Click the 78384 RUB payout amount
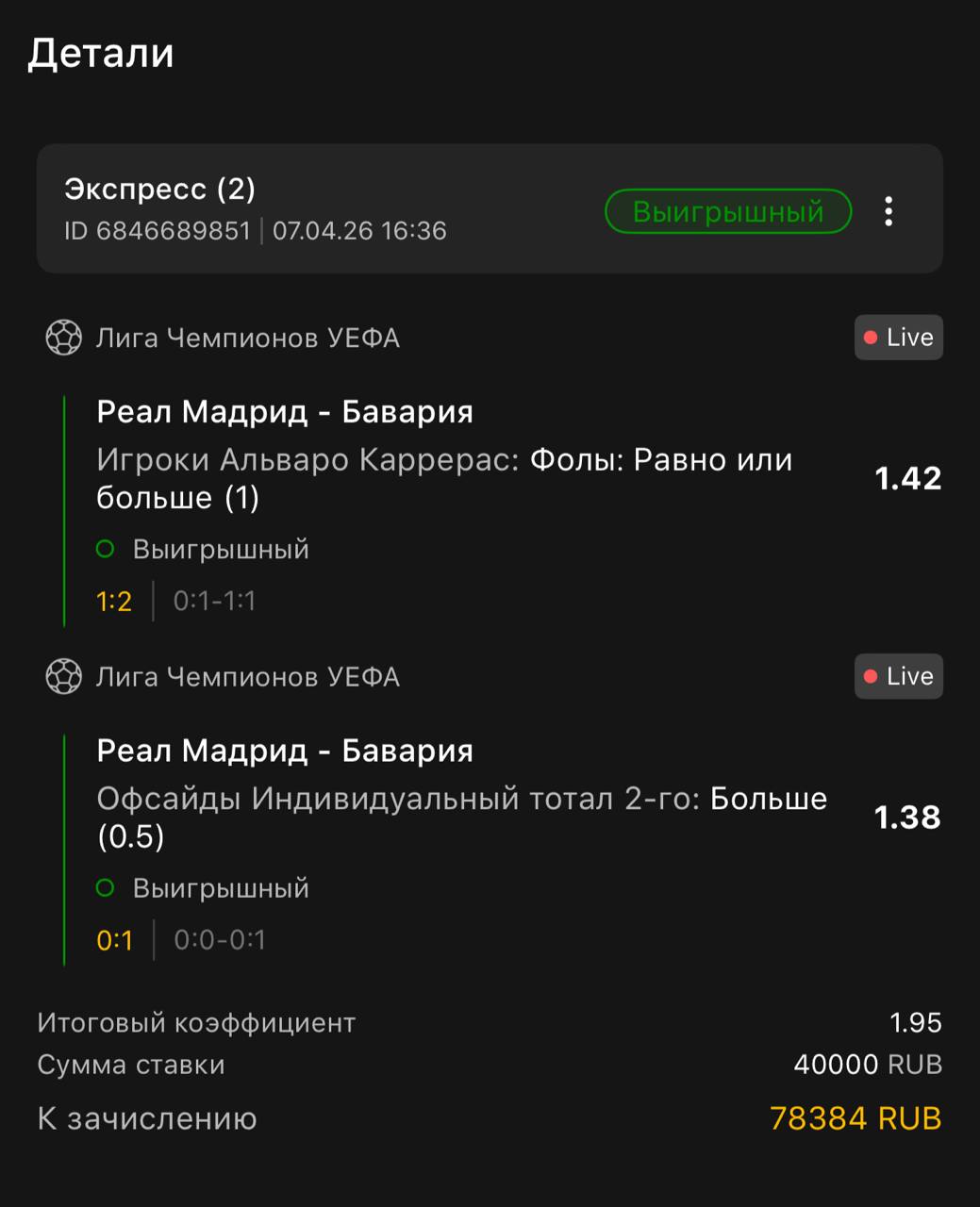The height and width of the screenshot is (1207, 980). point(855,1118)
